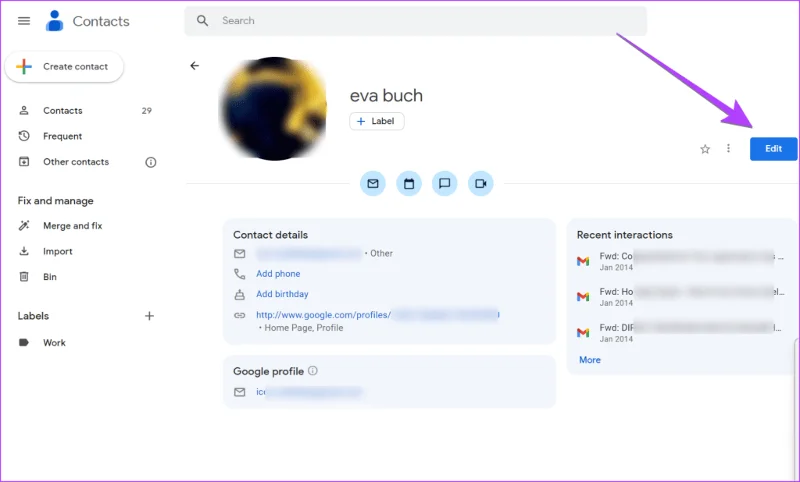The width and height of the screenshot is (800, 482).
Task: Click the phone icon in Contact details
Action: (239, 274)
